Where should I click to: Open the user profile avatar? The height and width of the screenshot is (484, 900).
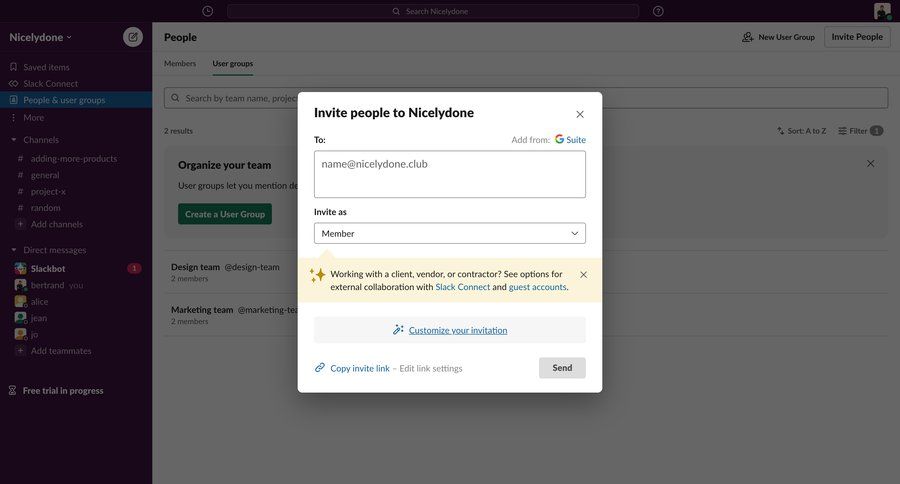click(882, 11)
